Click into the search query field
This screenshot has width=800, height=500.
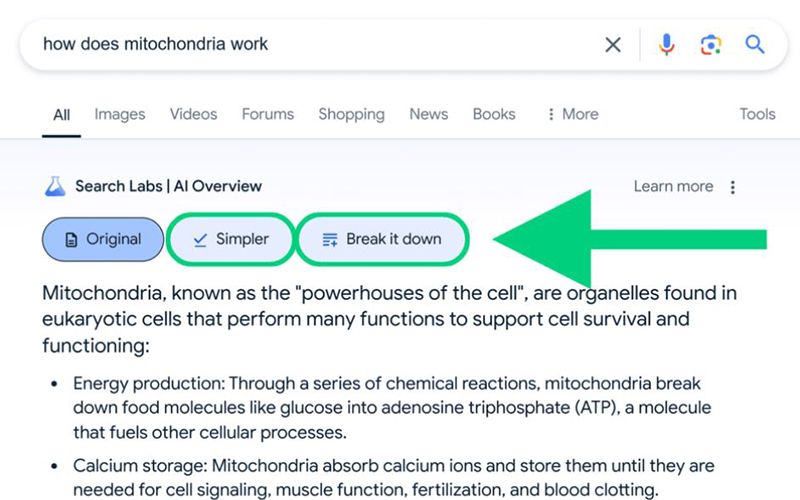point(300,45)
